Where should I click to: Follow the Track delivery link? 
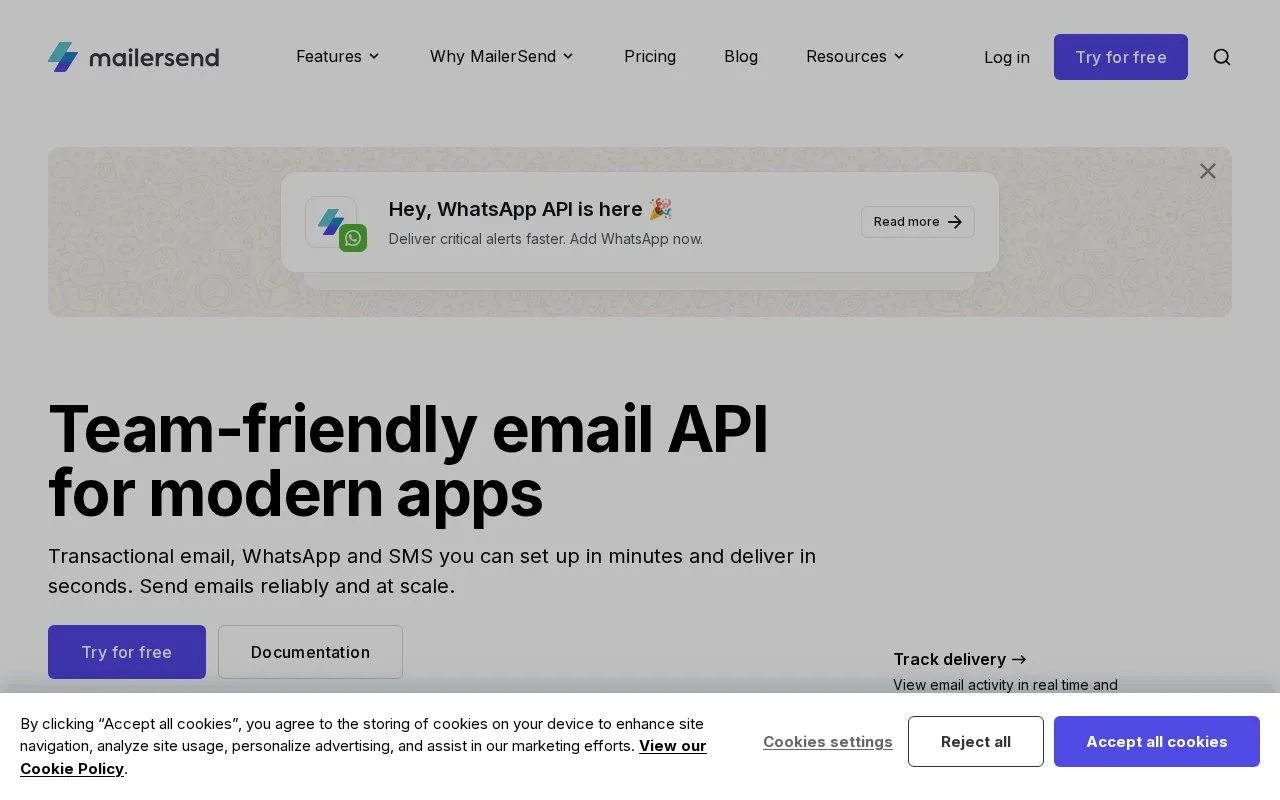click(960, 659)
